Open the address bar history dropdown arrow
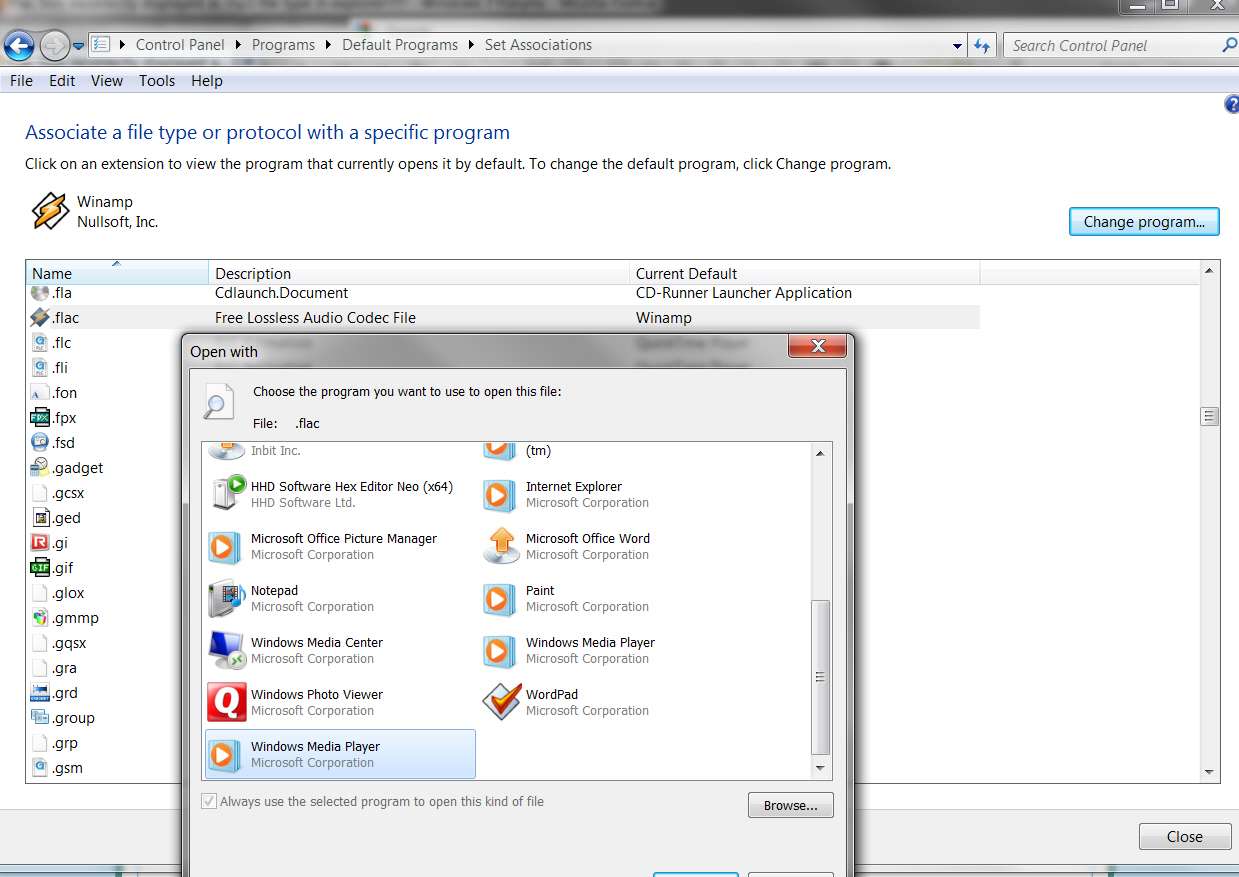Image resolution: width=1239 pixels, height=877 pixels. tap(958, 45)
